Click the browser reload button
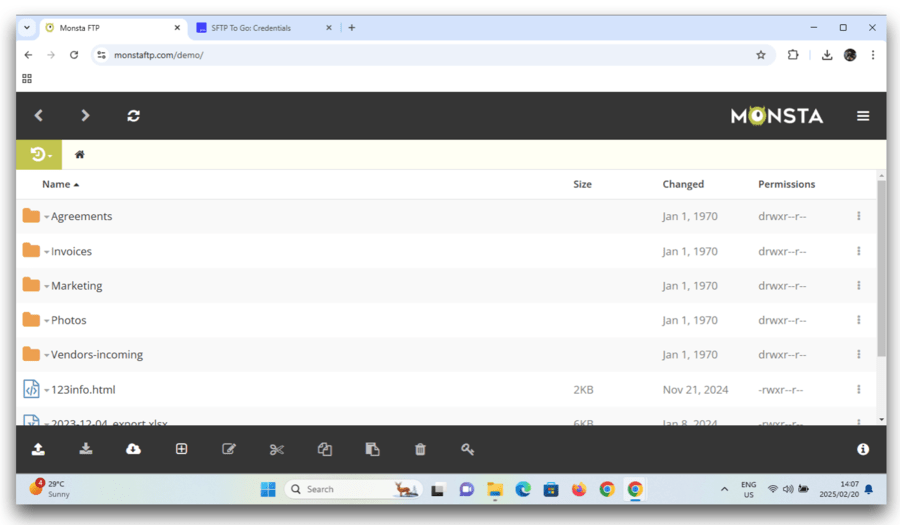The width and height of the screenshot is (900, 525). (74, 55)
